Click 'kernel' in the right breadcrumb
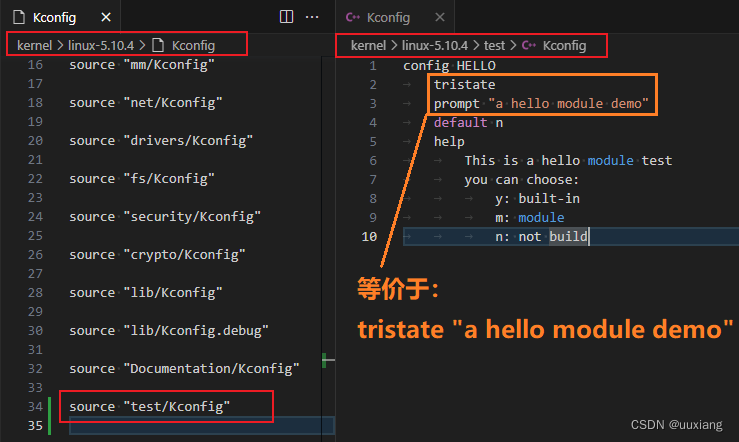 [368, 45]
